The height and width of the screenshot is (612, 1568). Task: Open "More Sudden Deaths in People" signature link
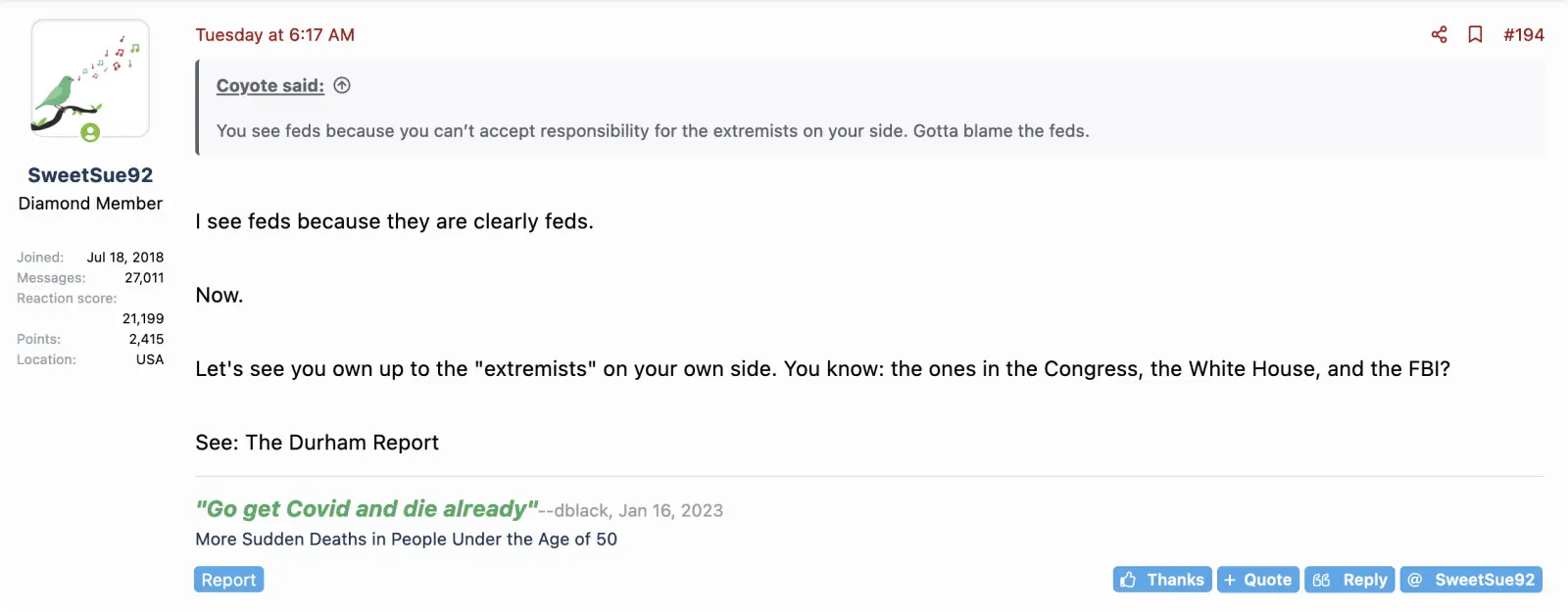pos(406,540)
